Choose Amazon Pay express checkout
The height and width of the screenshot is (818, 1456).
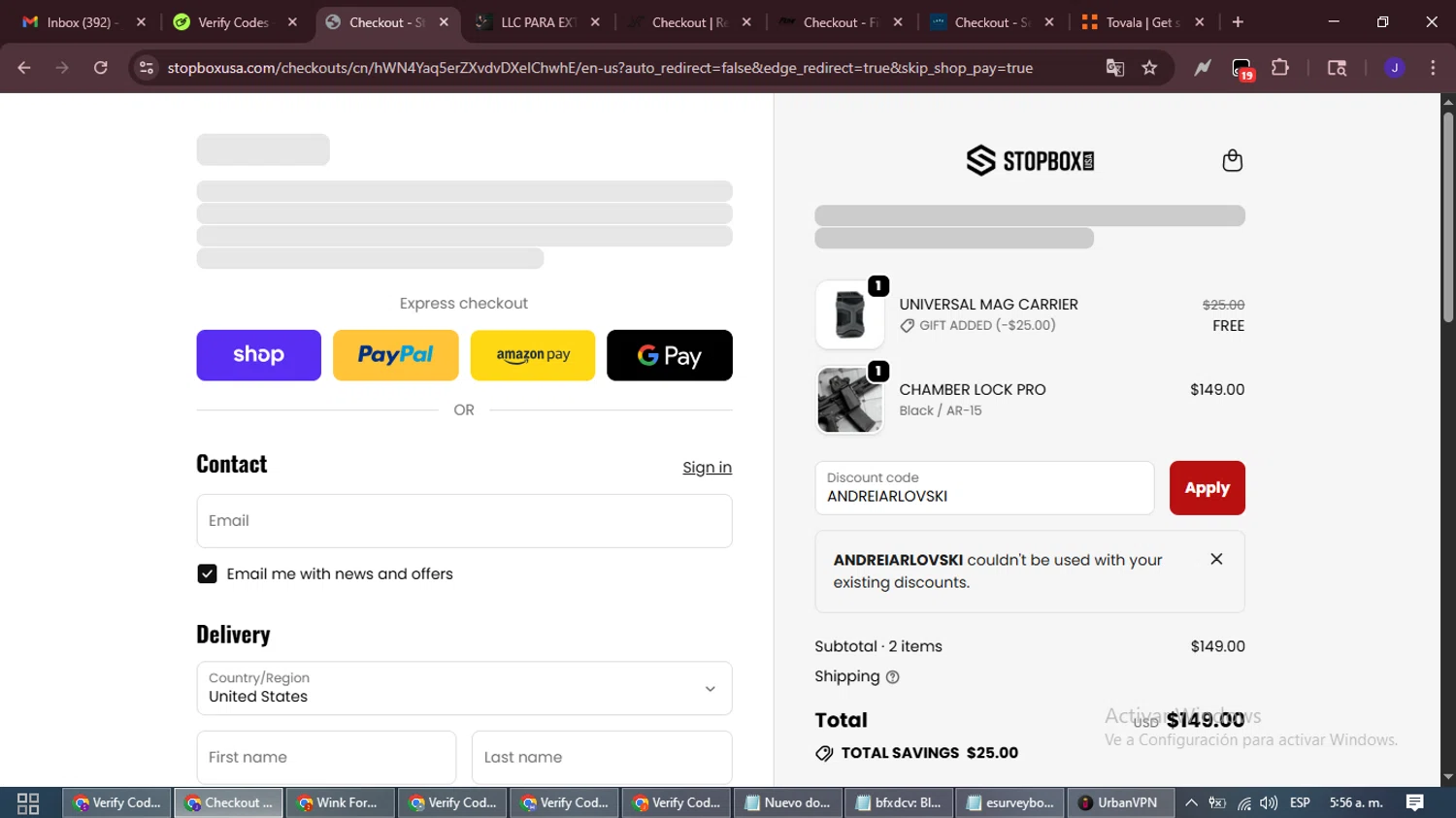click(x=533, y=355)
